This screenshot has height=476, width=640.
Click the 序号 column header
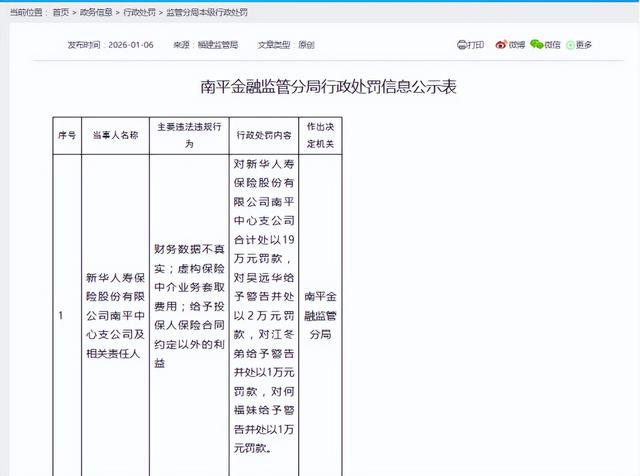[66, 136]
